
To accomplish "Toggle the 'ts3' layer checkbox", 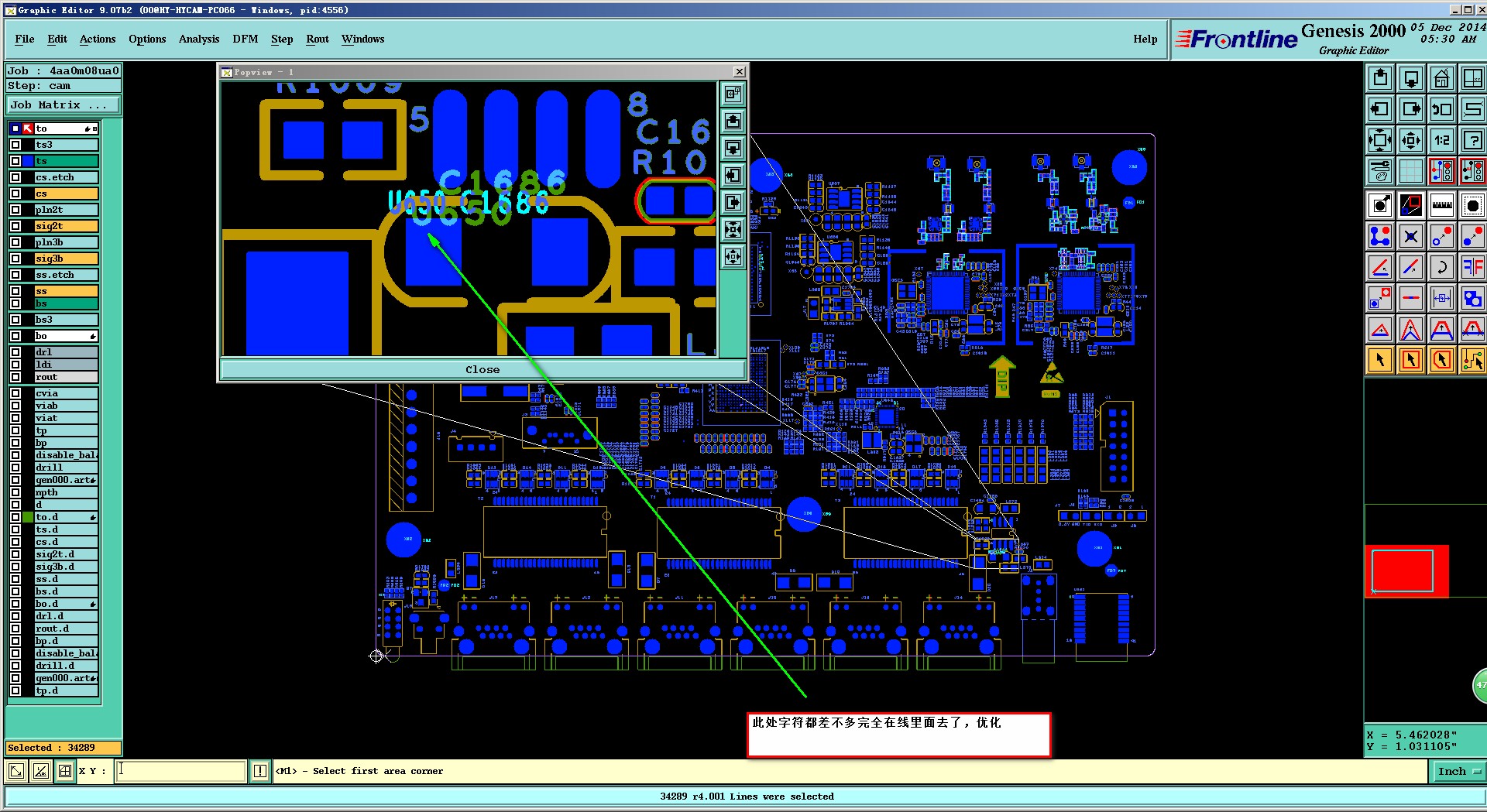I will [15, 145].
